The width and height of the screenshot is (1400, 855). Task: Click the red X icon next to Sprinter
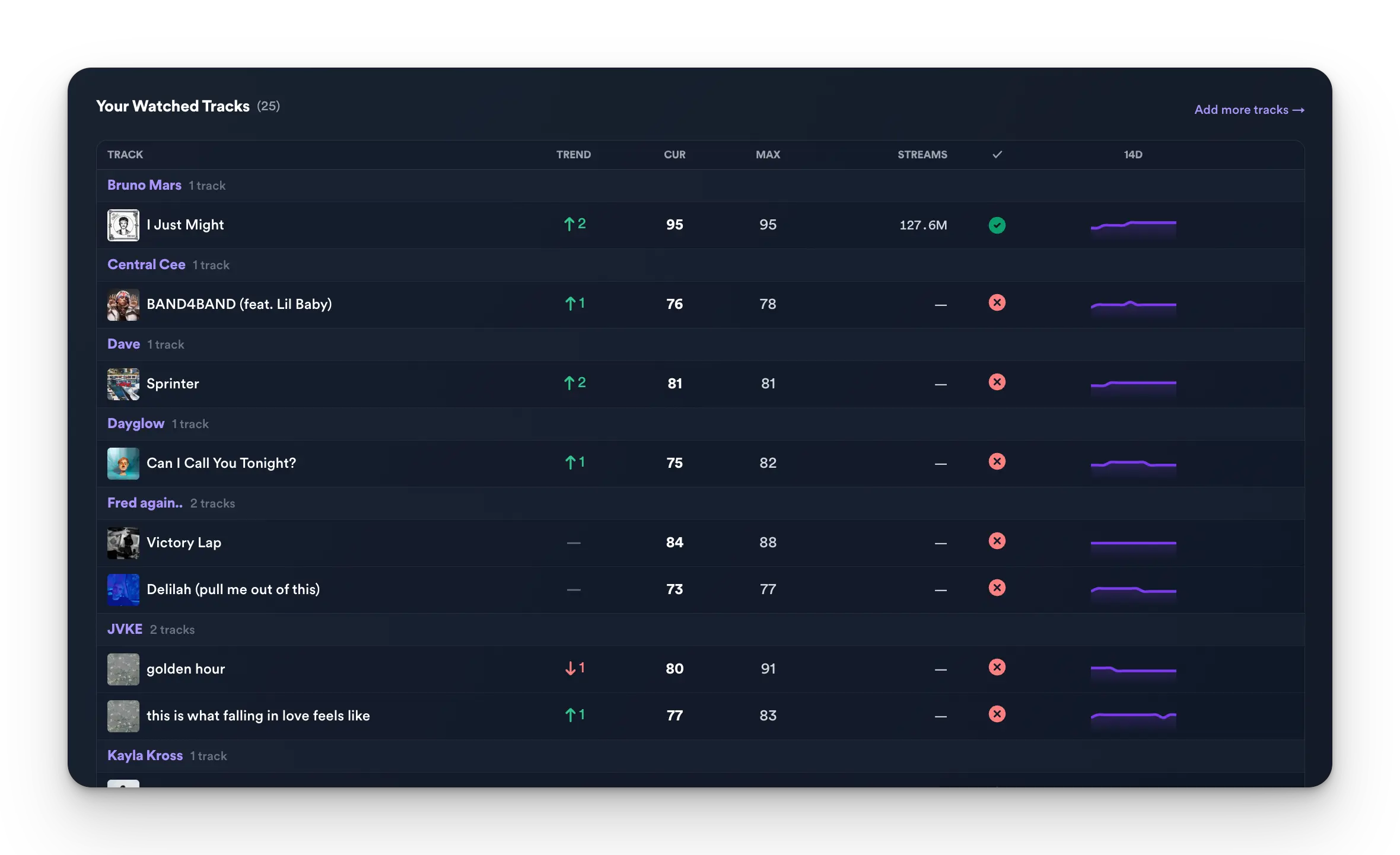click(x=997, y=382)
